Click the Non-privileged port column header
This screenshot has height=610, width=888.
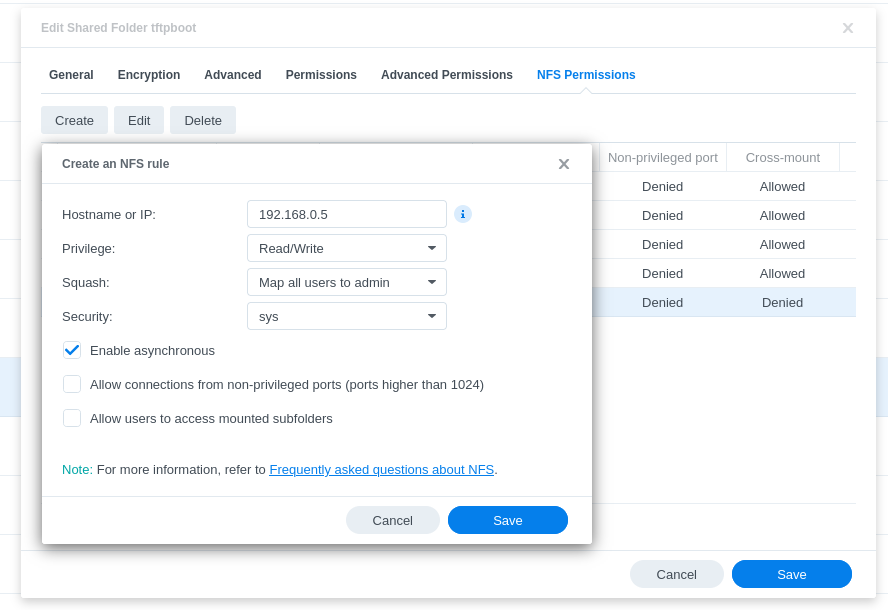coord(663,157)
